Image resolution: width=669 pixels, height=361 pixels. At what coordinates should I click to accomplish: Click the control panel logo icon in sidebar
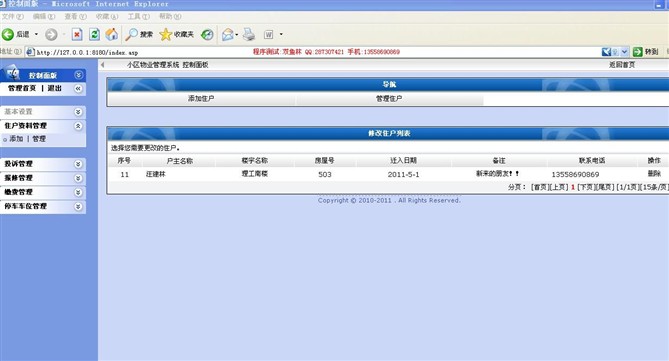click(x=13, y=73)
